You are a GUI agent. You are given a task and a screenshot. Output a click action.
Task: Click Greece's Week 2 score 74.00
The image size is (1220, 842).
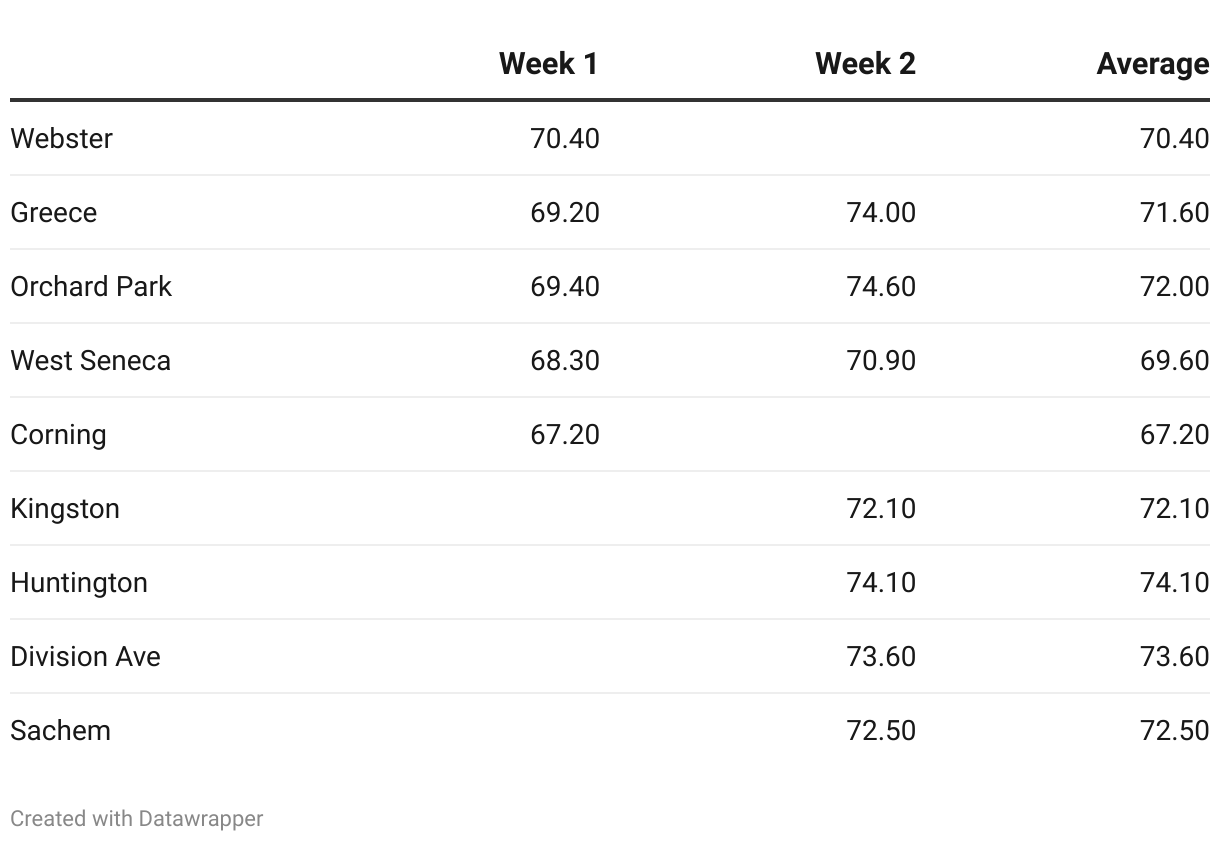click(x=880, y=212)
